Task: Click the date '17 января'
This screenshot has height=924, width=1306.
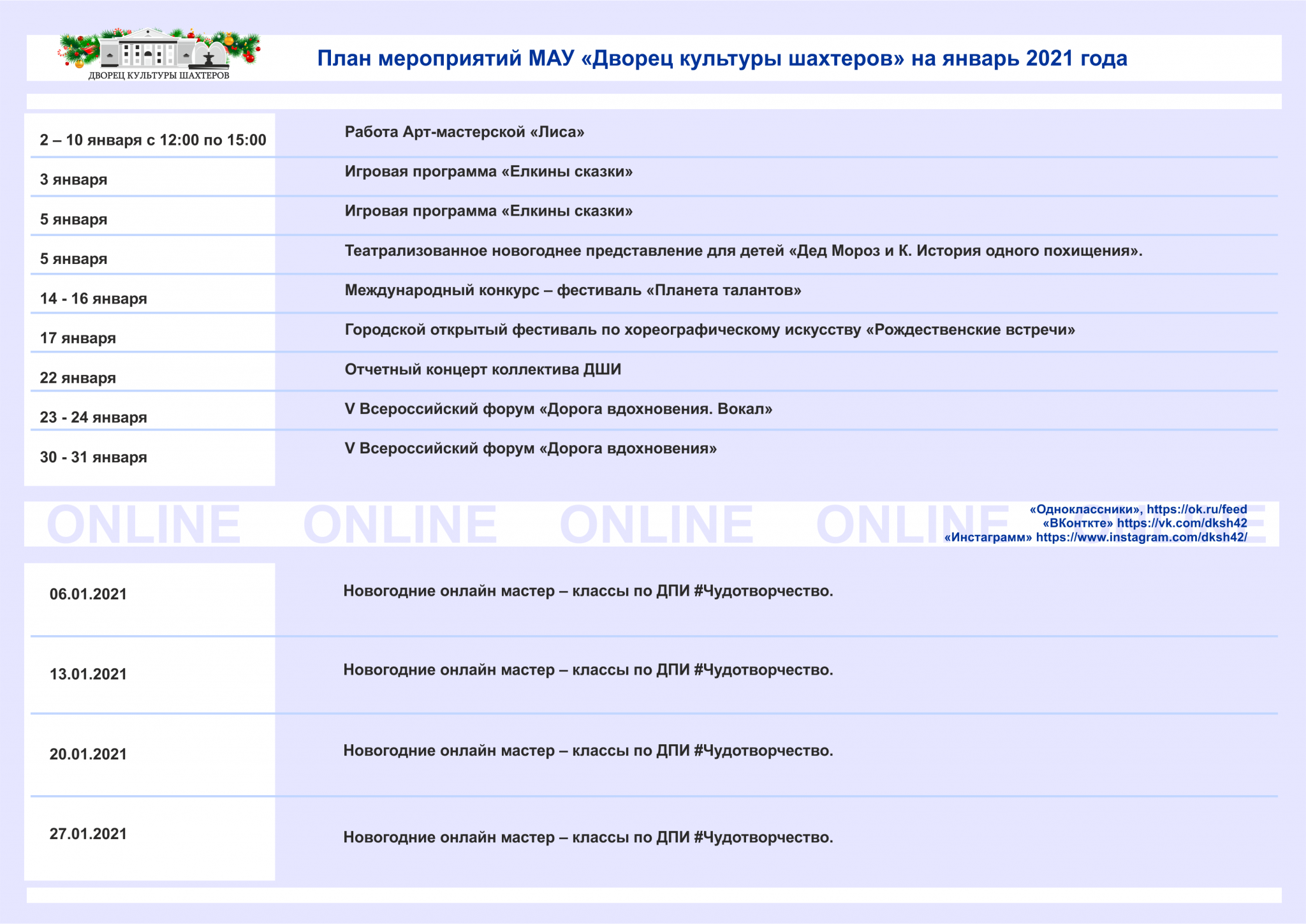Action: 78,338
